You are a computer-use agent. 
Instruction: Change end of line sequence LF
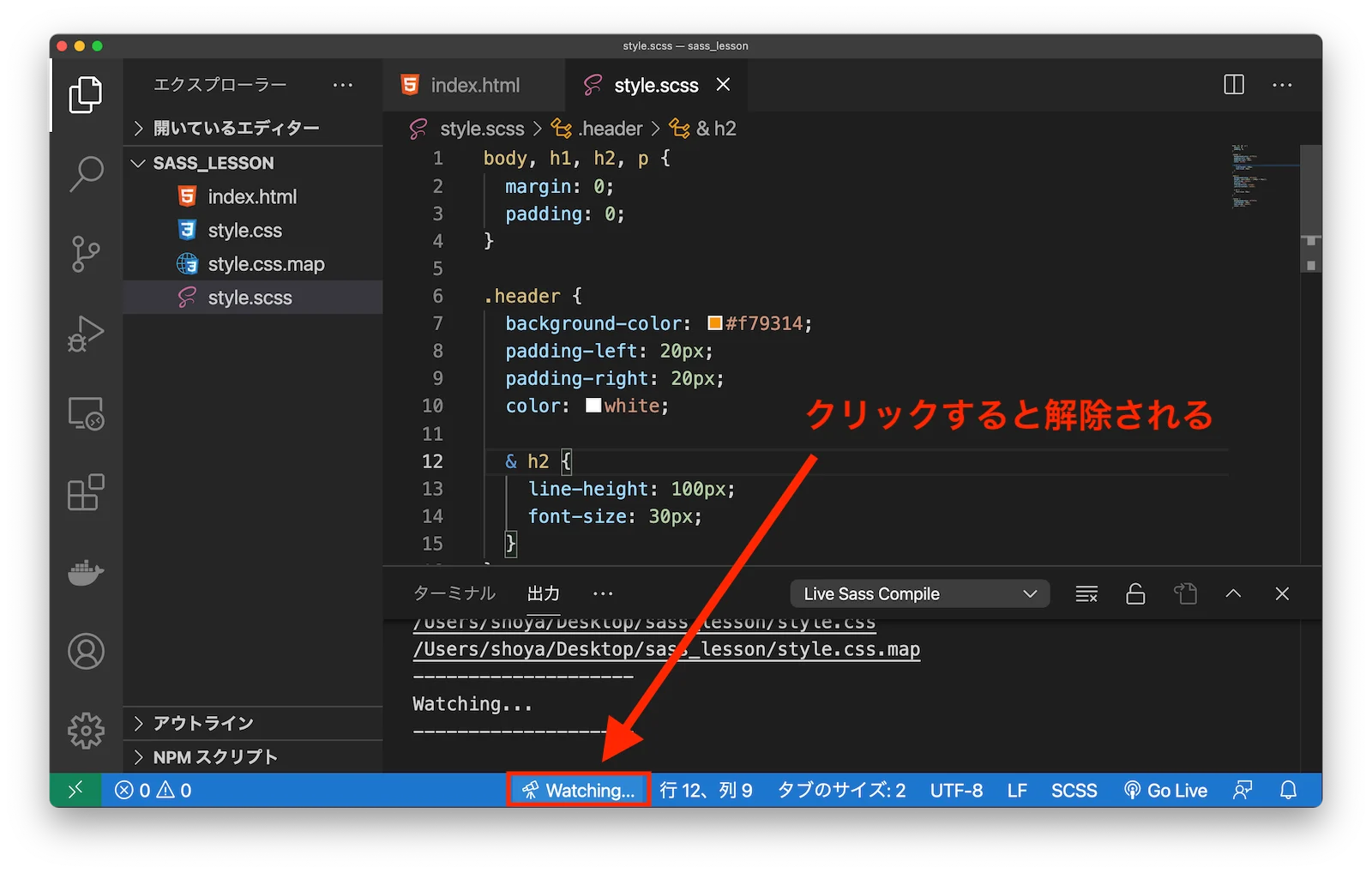1017,790
